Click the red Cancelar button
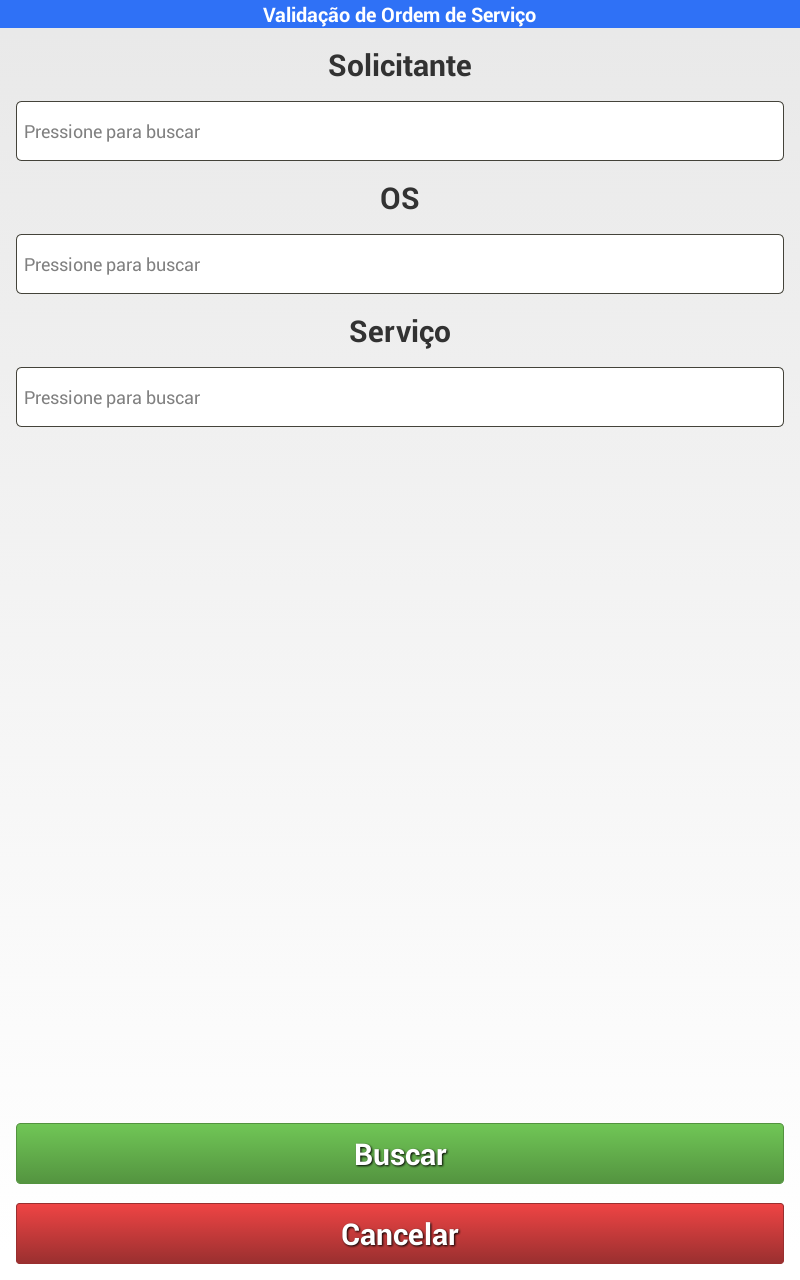 coord(400,1234)
